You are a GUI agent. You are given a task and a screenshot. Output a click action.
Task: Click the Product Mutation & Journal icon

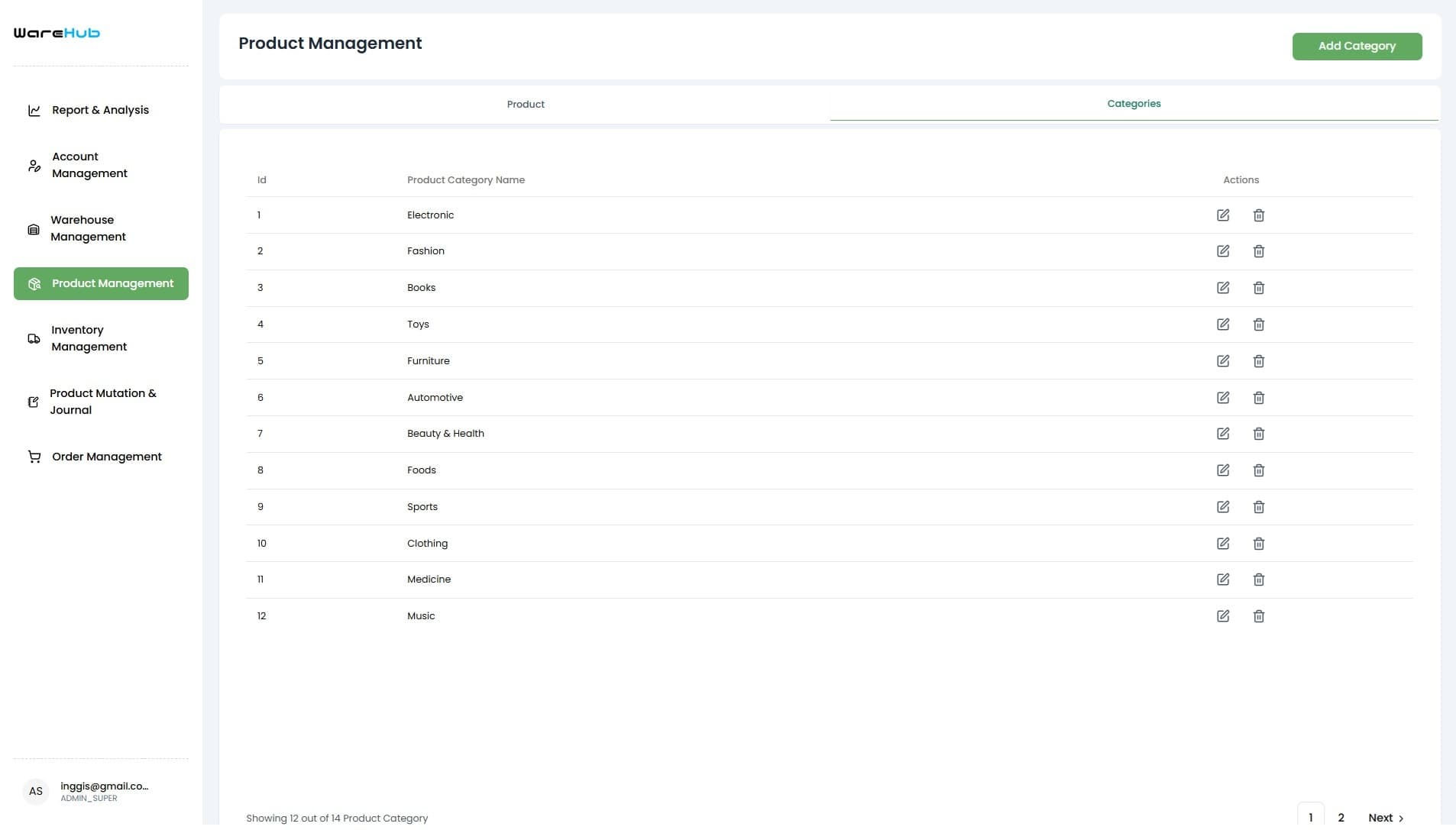[34, 402]
